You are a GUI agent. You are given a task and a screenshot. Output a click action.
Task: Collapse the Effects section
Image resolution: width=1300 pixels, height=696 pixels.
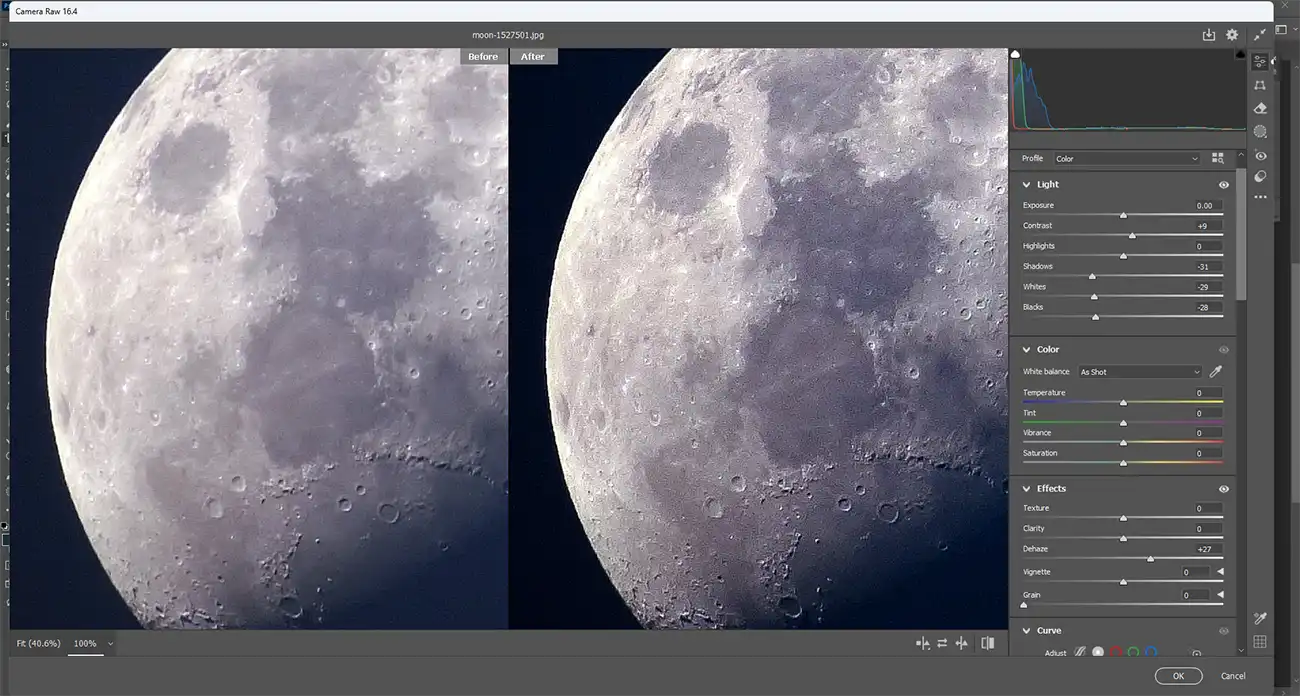pos(1026,489)
